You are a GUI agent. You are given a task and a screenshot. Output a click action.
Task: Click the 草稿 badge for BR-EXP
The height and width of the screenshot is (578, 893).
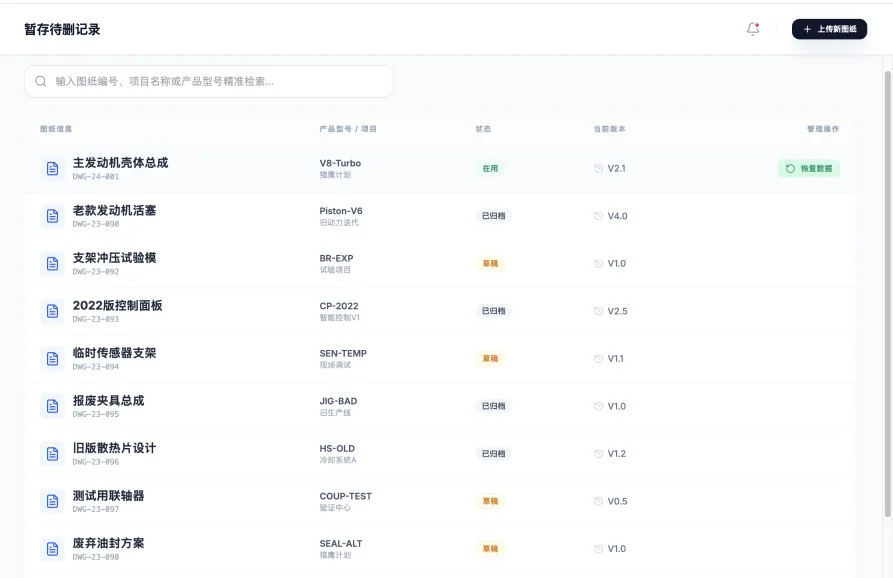click(490, 264)
